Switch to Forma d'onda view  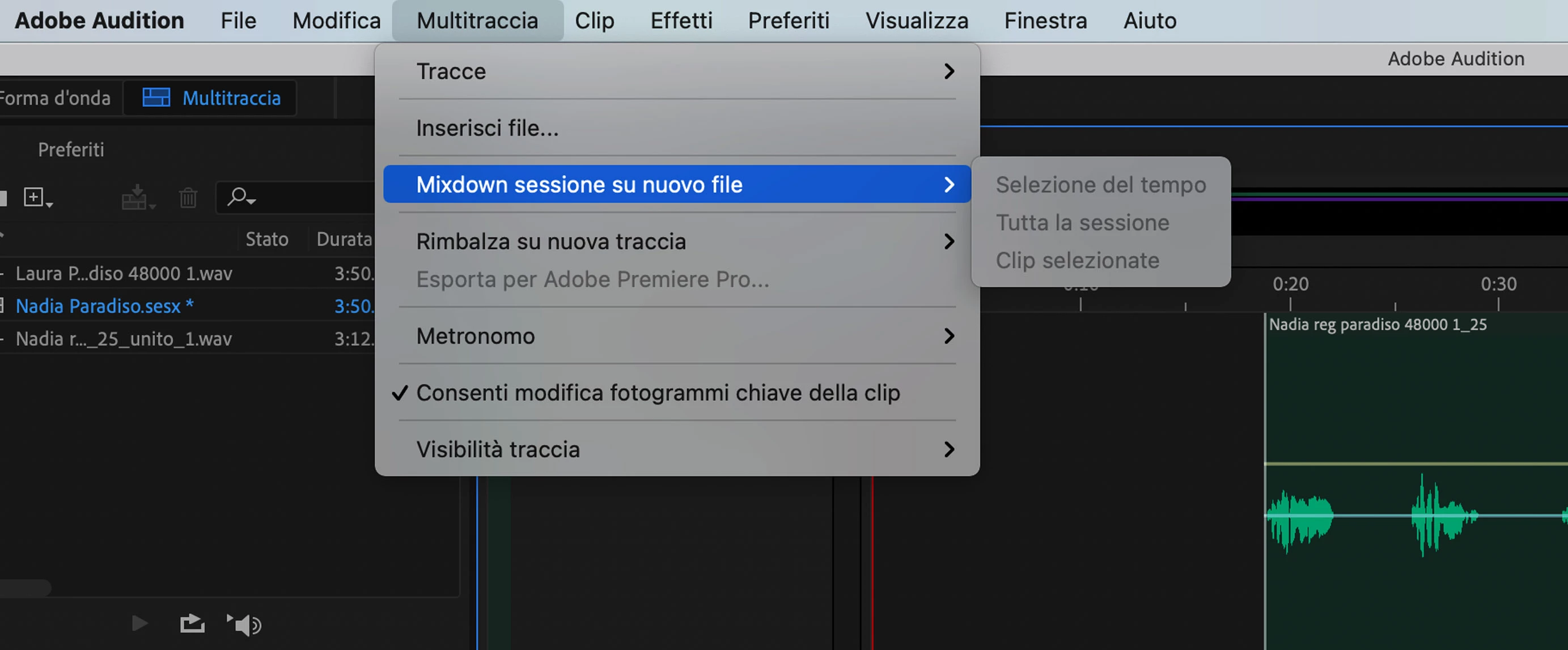55,98
